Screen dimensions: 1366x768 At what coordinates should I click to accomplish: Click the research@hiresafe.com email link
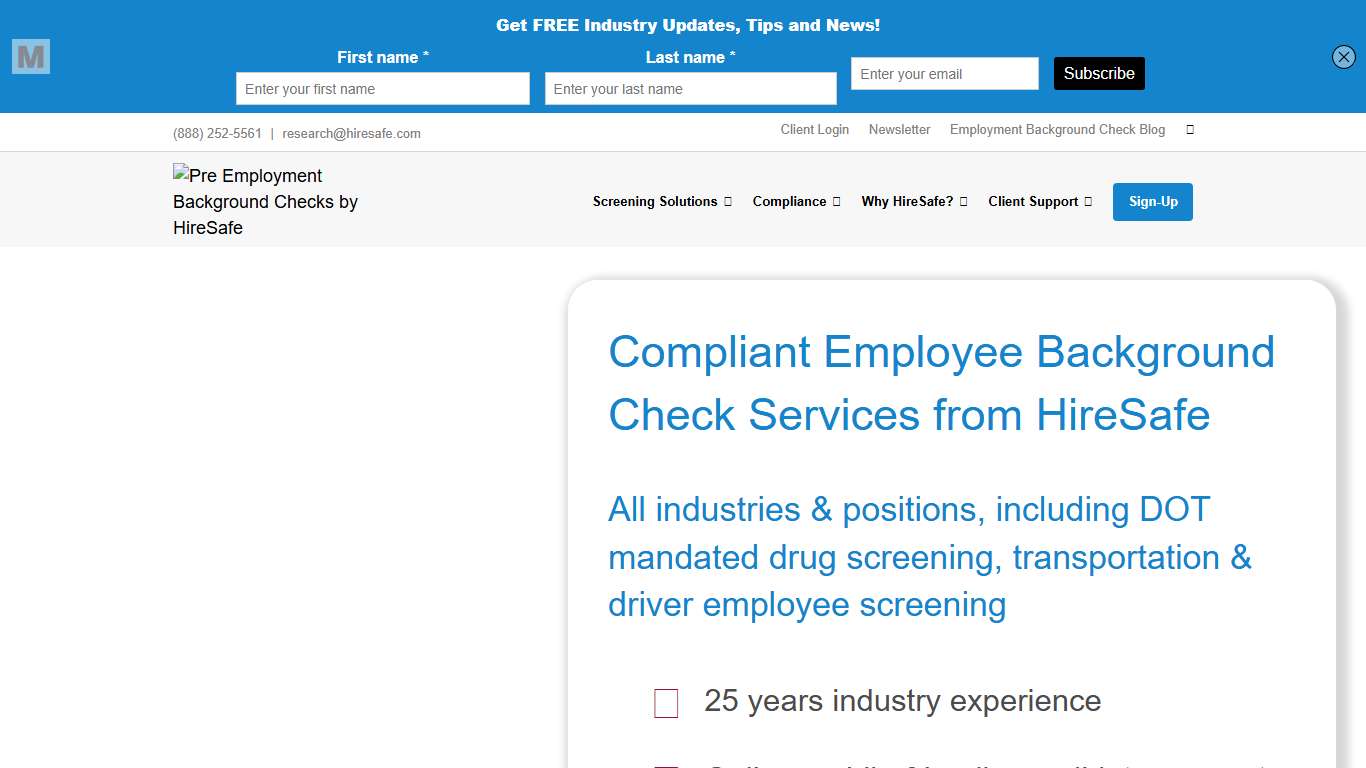(x=351, y=132)
